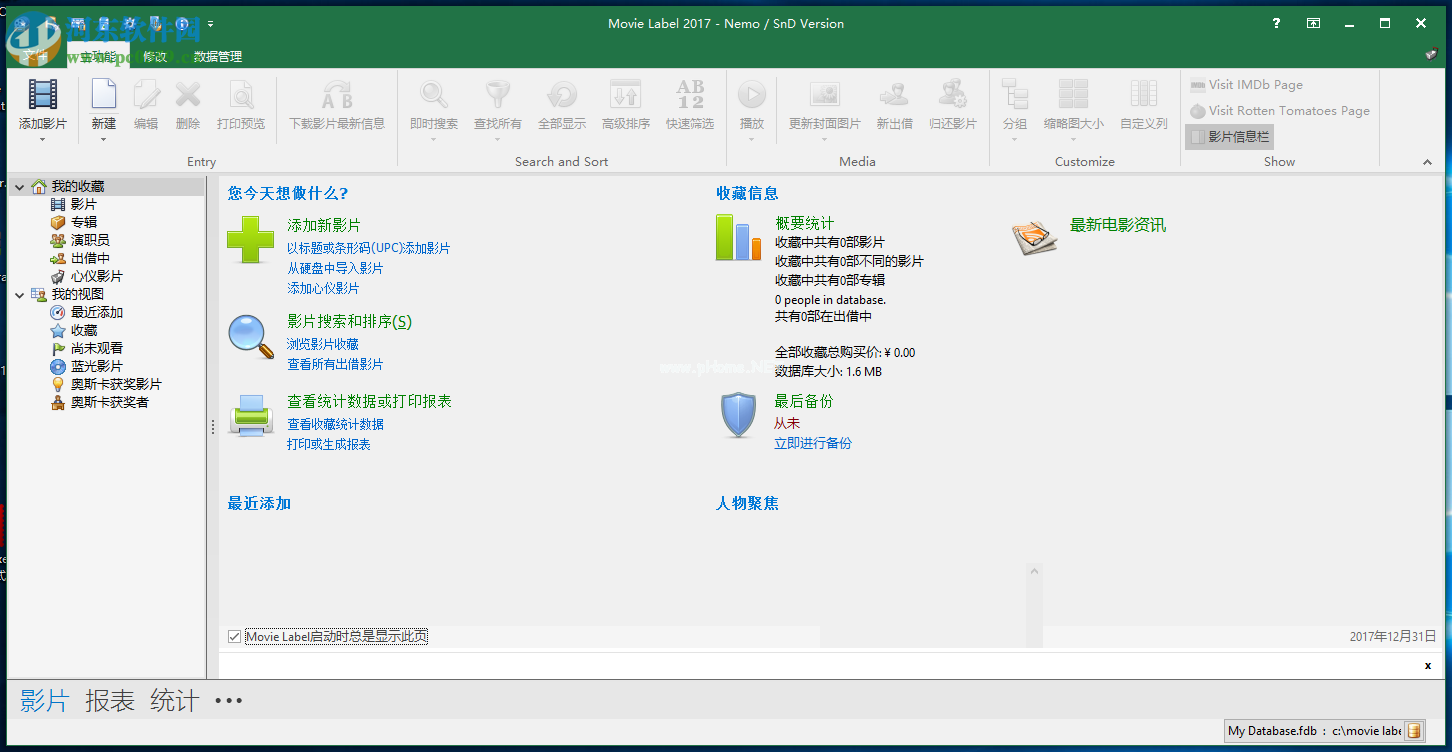
Task: Open the 统计 bottom navigation section
Action: coord(175,701)
